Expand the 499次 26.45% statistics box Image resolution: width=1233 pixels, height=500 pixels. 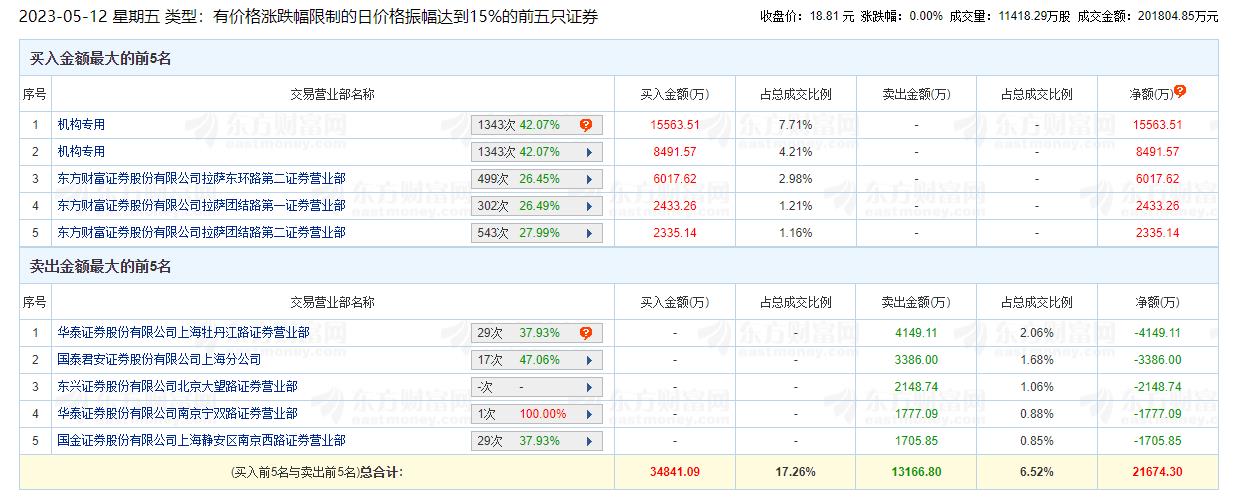pyautogui.click(x=537, y=179)
